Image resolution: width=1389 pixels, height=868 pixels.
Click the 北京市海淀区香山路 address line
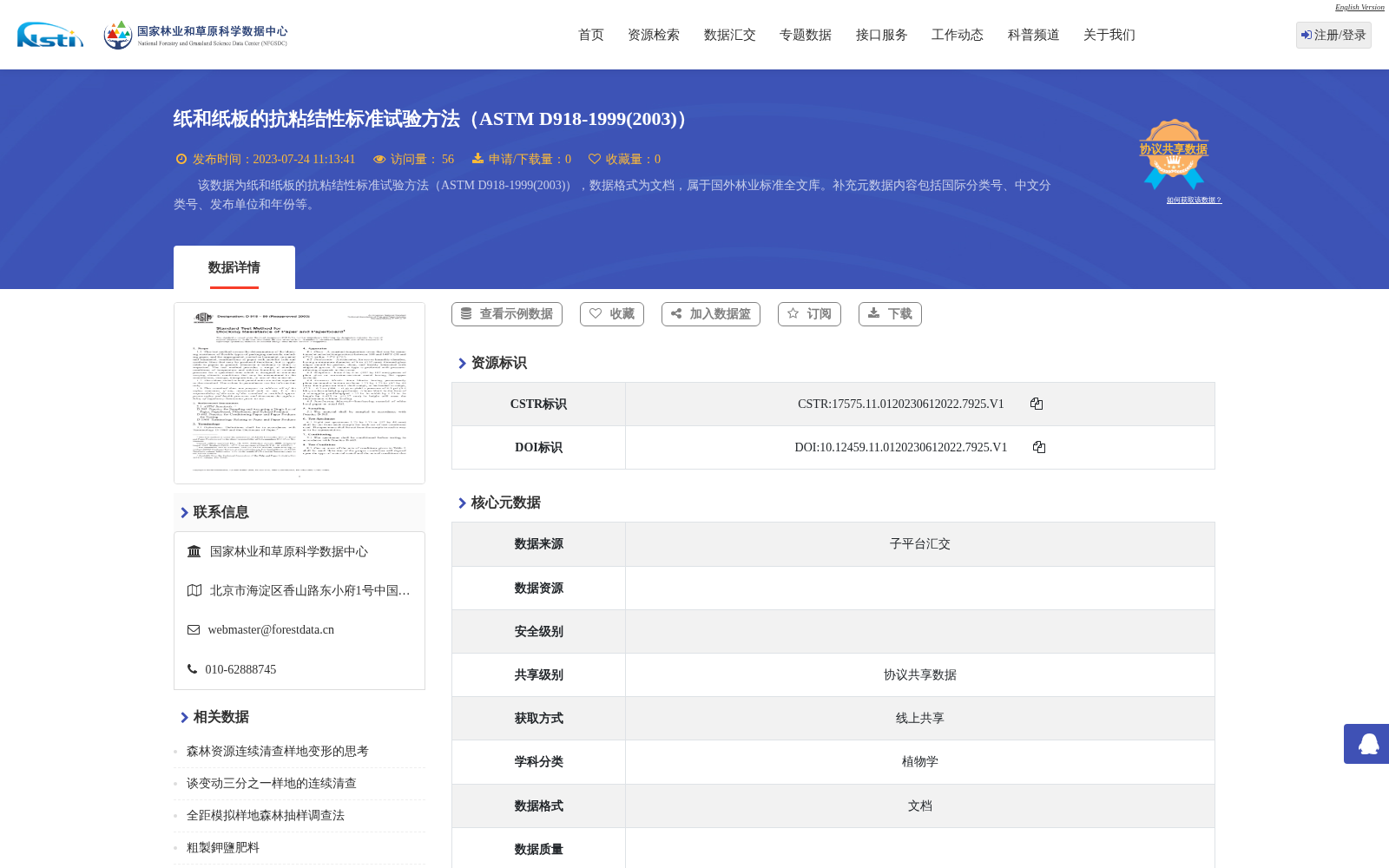310,591
